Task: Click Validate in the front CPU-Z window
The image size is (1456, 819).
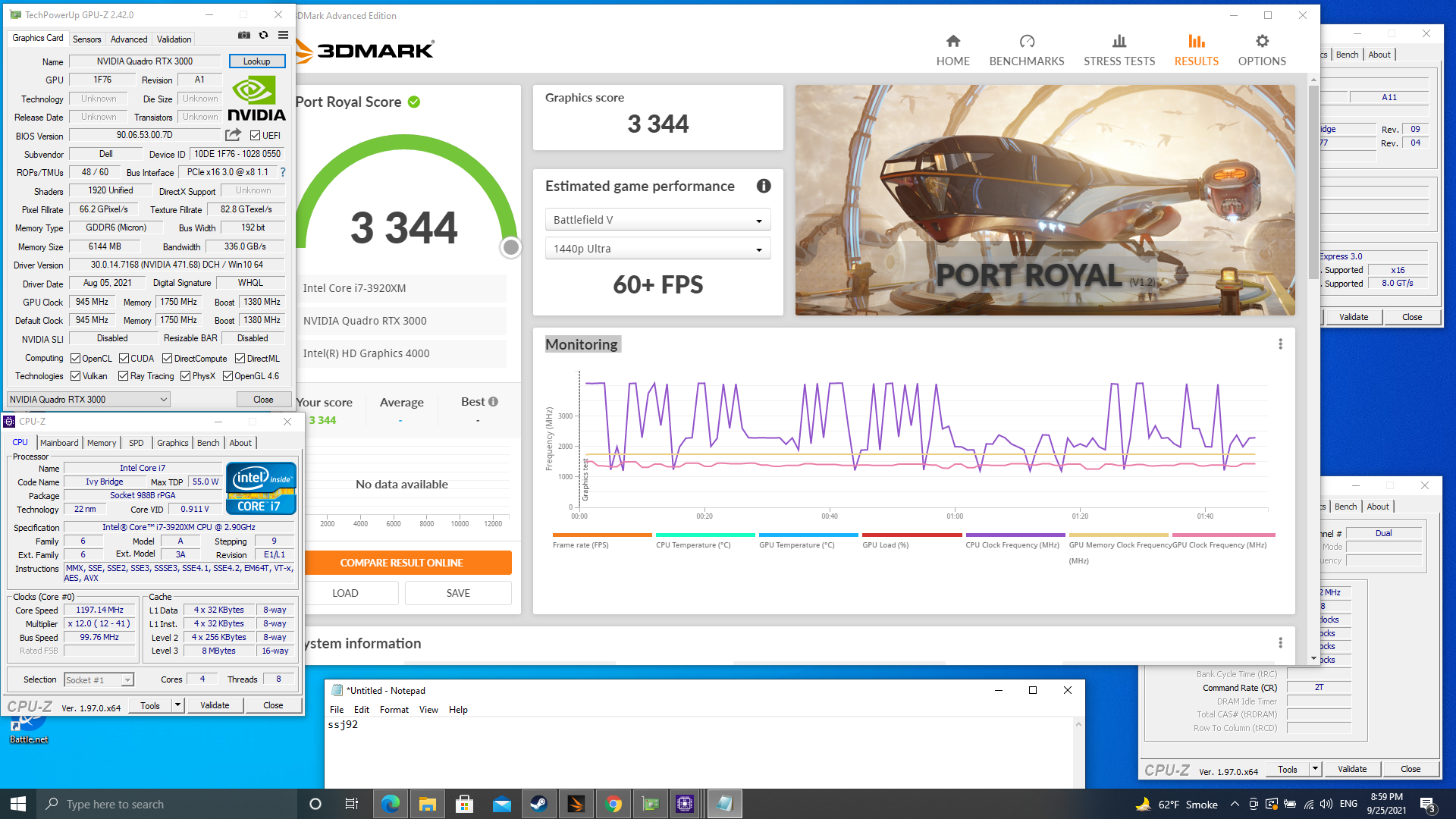Action: click(215, 705)
